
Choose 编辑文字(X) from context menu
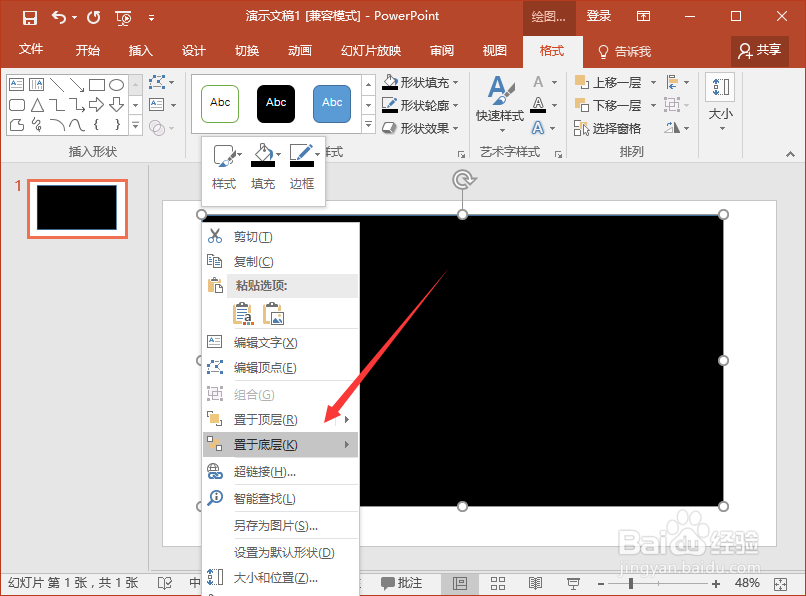tap(281, 342)
